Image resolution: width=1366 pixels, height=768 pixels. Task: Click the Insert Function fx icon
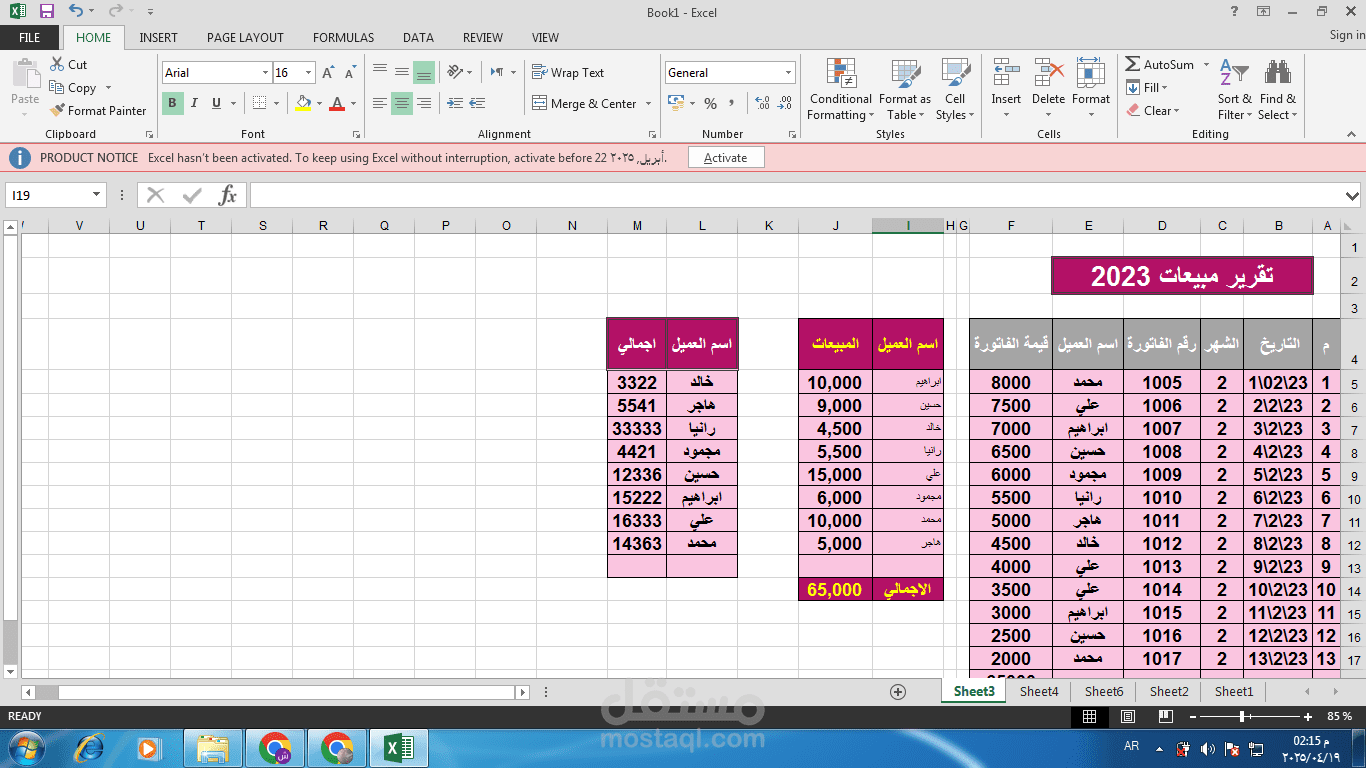(227, 195)
